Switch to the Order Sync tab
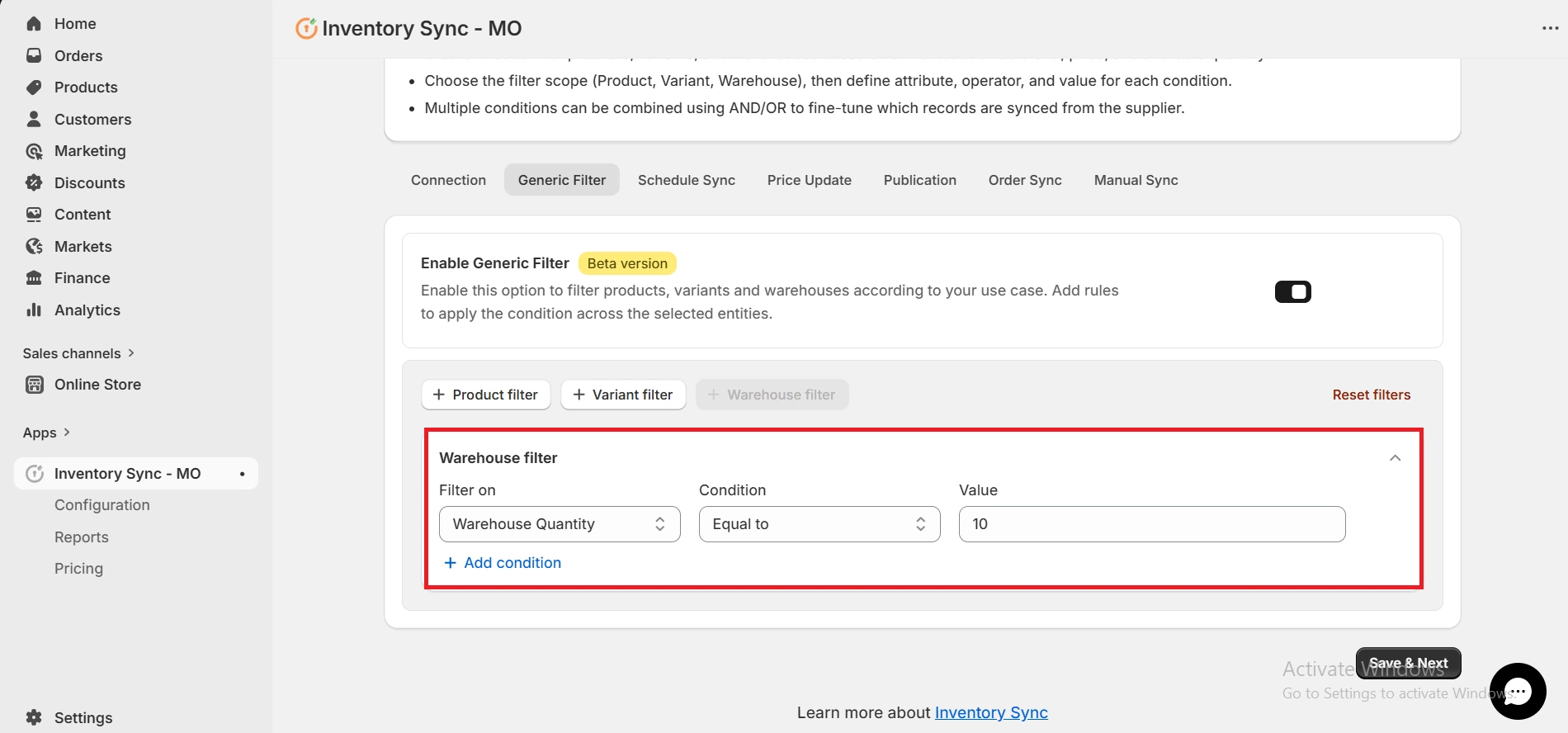 1025,180
